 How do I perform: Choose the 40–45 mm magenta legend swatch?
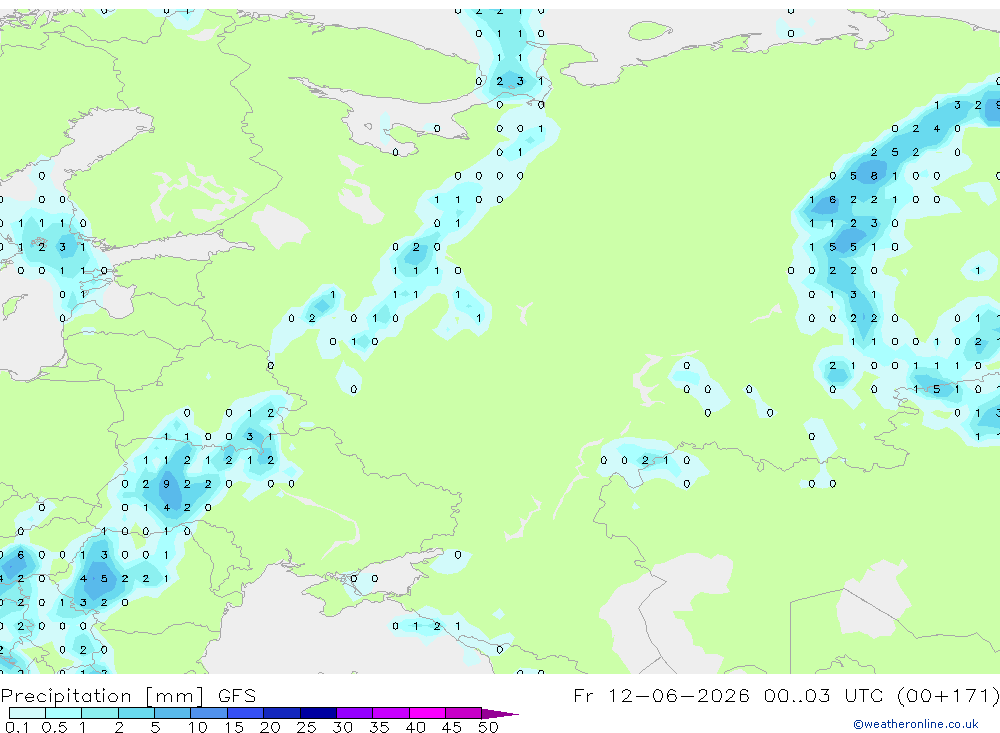[x=427, y=713]
